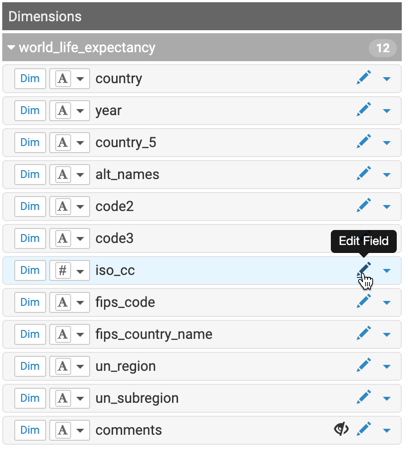Screen dimensions: 408x452
Task: Expand the right-side menu arrow for year
Action: [387, 111]
